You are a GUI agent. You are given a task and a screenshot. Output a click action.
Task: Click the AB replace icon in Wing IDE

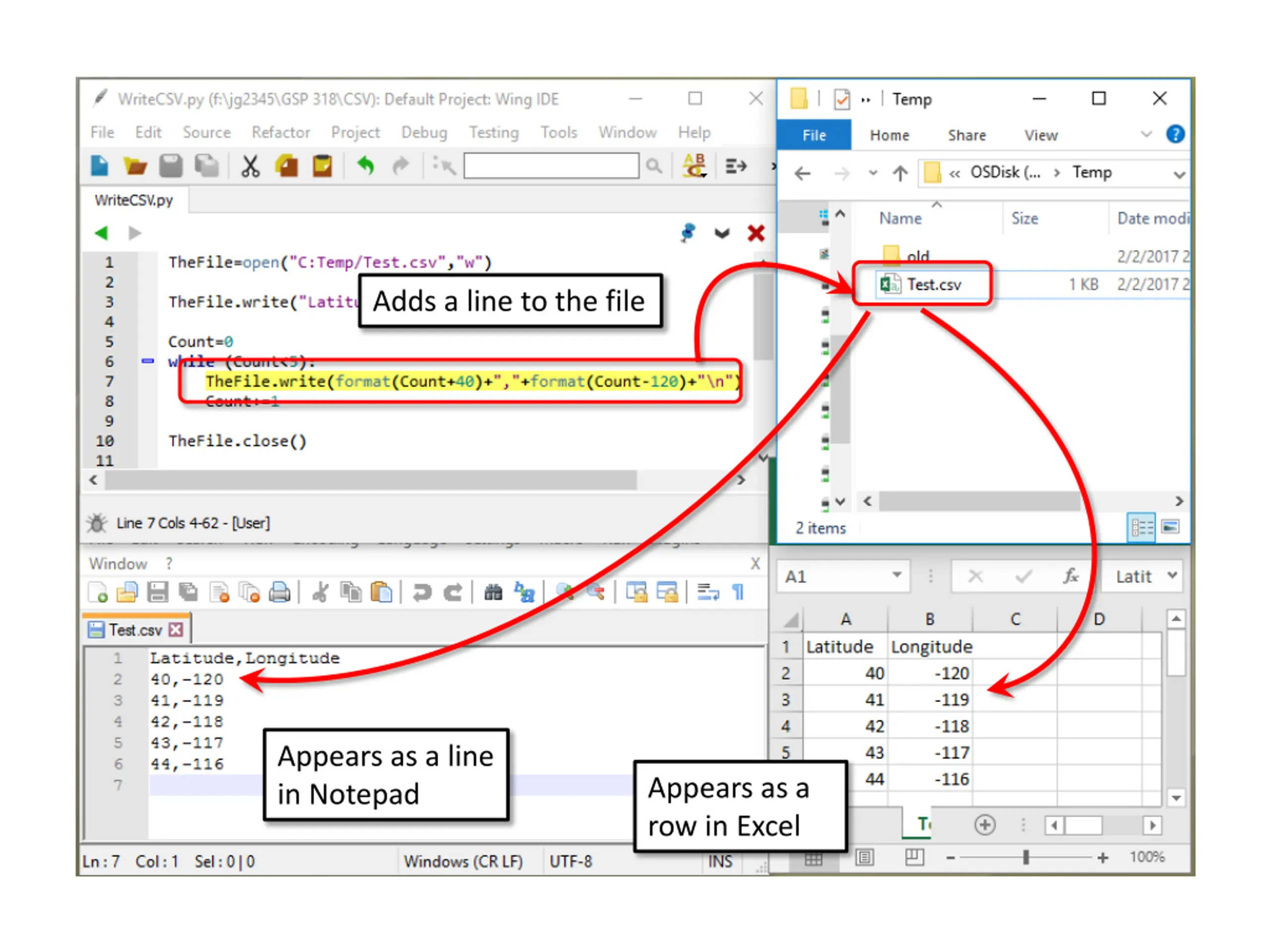pyautogui.click(x=694, y=166)
